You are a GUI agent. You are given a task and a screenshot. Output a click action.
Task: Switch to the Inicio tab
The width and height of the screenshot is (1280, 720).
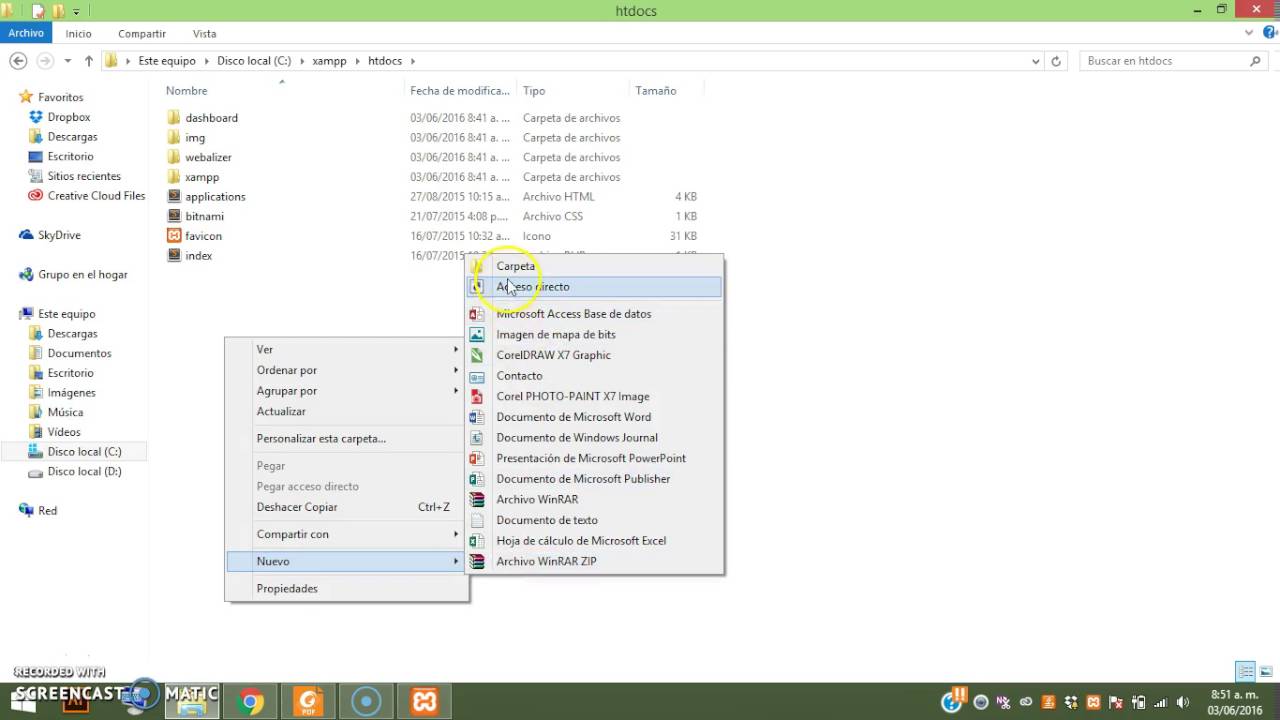point(79,33)
